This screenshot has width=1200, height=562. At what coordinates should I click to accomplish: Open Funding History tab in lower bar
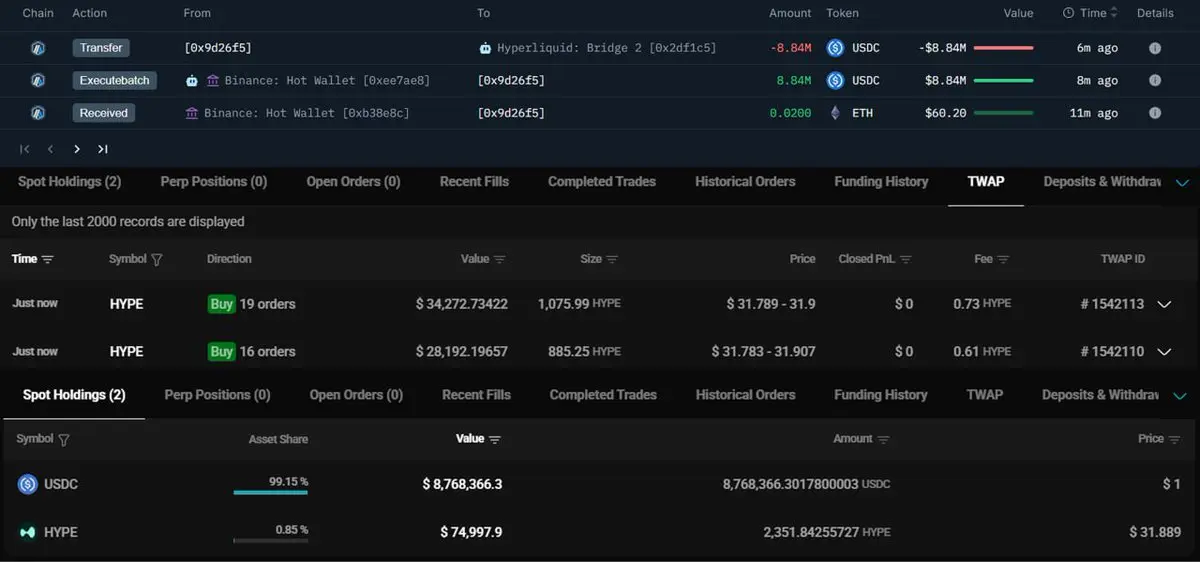(x=881, y=395)
